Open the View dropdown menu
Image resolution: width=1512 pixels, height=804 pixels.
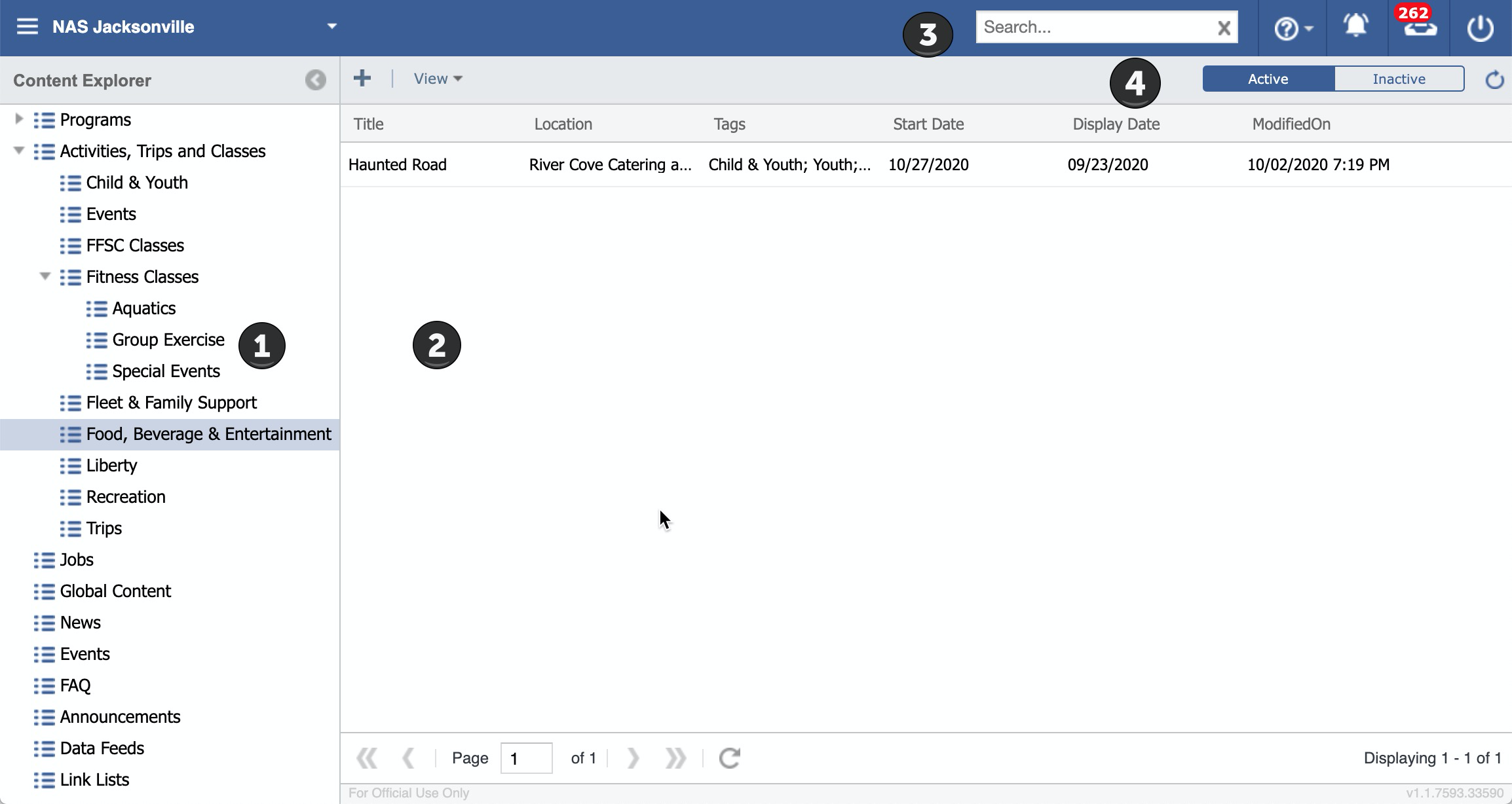pos(438,79)
